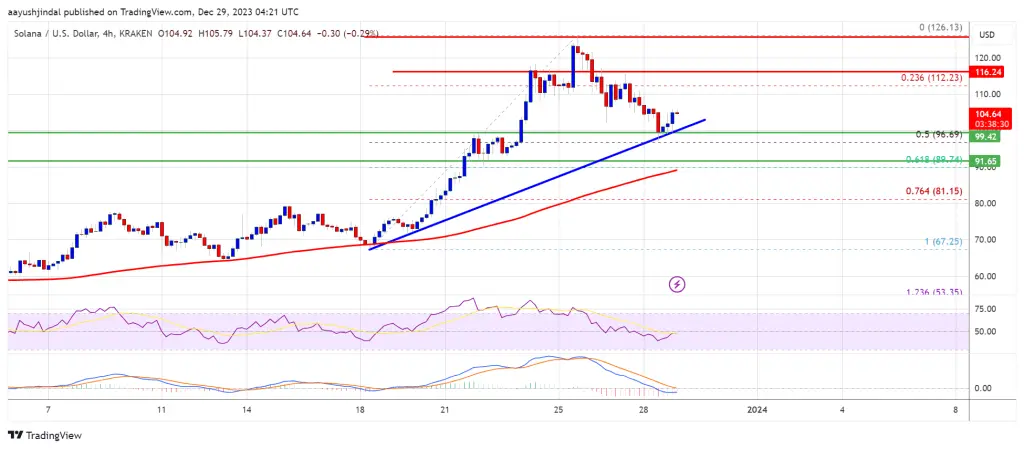1024x449 pixels.
Task: Click the purple lightning bolt event icon
Action: click(678, 284)
